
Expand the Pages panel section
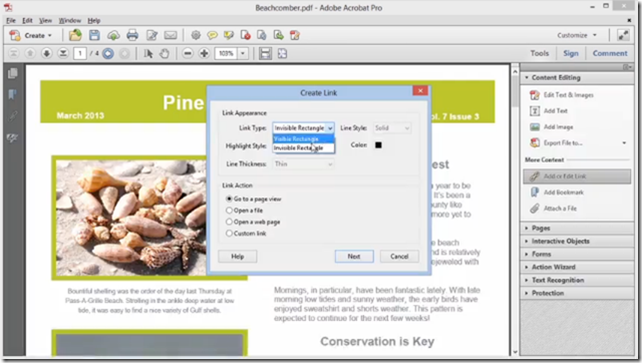click(x=577, y=228)
